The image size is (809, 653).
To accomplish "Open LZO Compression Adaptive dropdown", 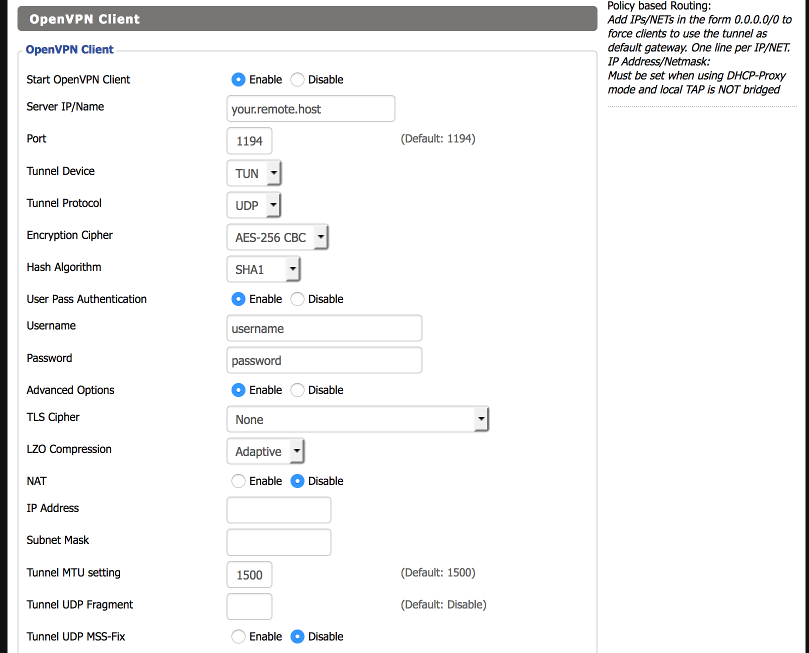I will click(266, 451).
